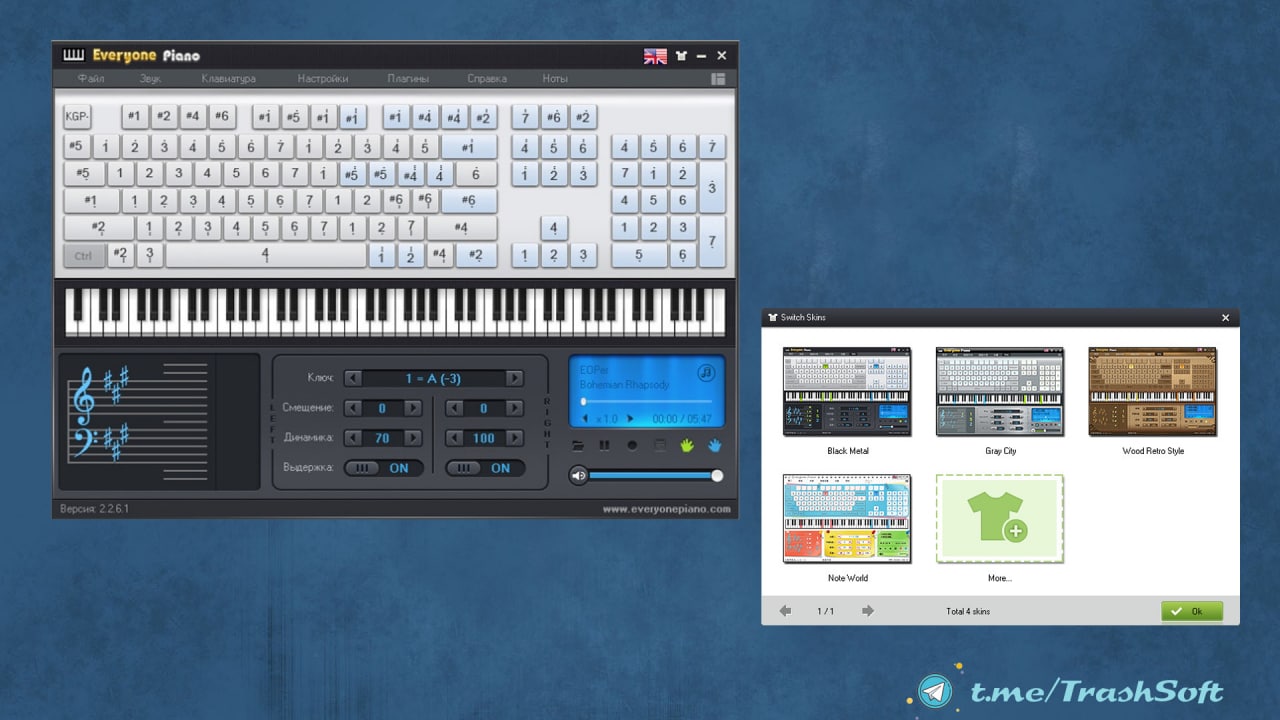Click the record circle icon
Screen dimensions: 1280x720
click(632, 445)
